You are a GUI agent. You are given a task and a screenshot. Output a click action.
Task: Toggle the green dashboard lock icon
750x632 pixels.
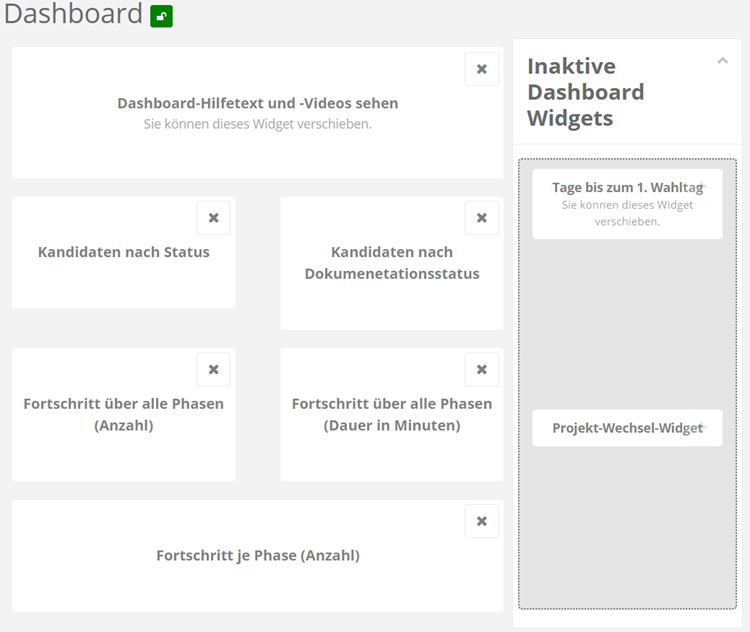(x=161, y=17)
